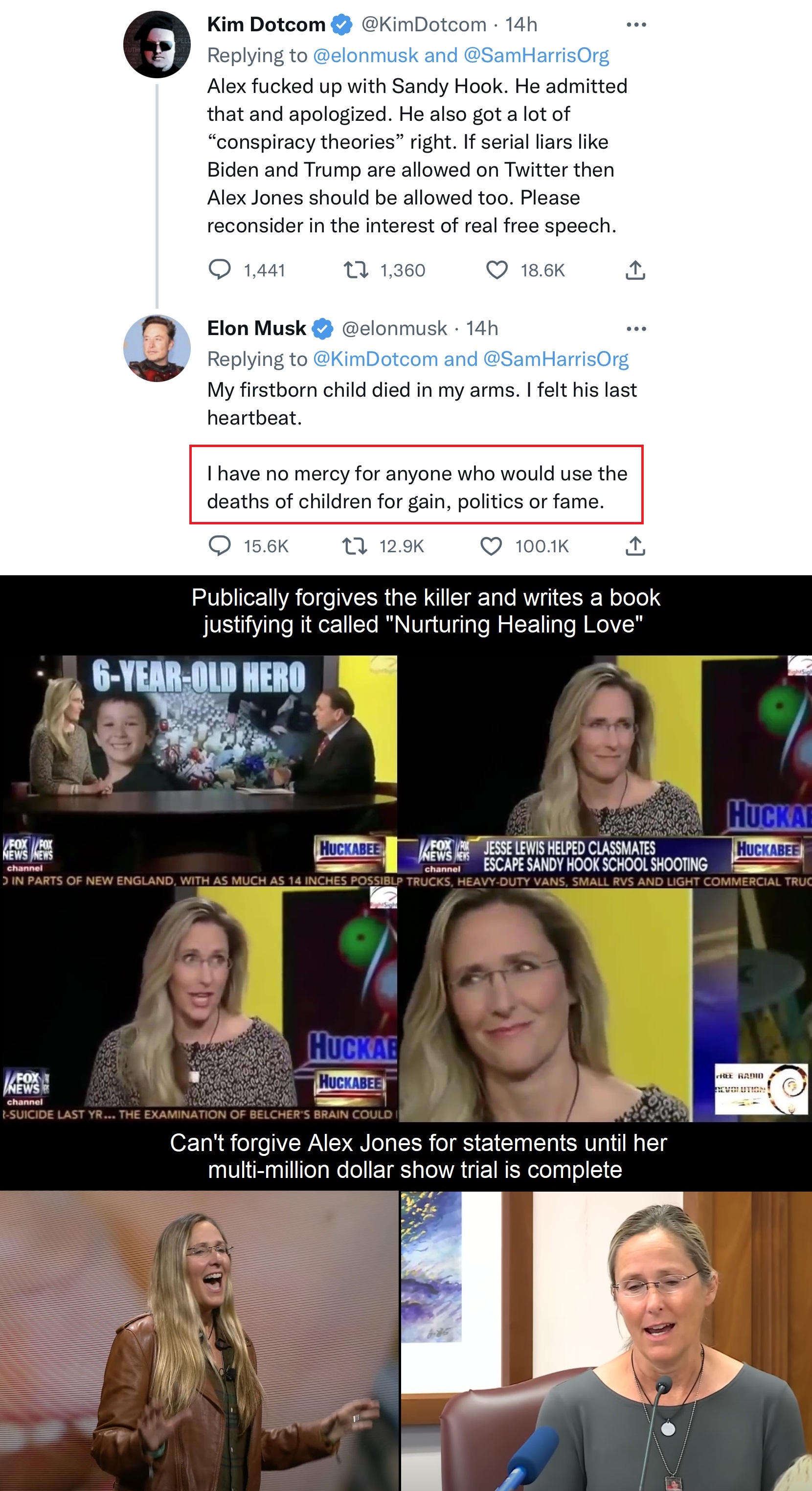Image resolution: width=812 pixels, height=1491 pixels.
Task: Share Kim Dotcom's tweet
Action: pyautogui.click(x=635, y=270)
